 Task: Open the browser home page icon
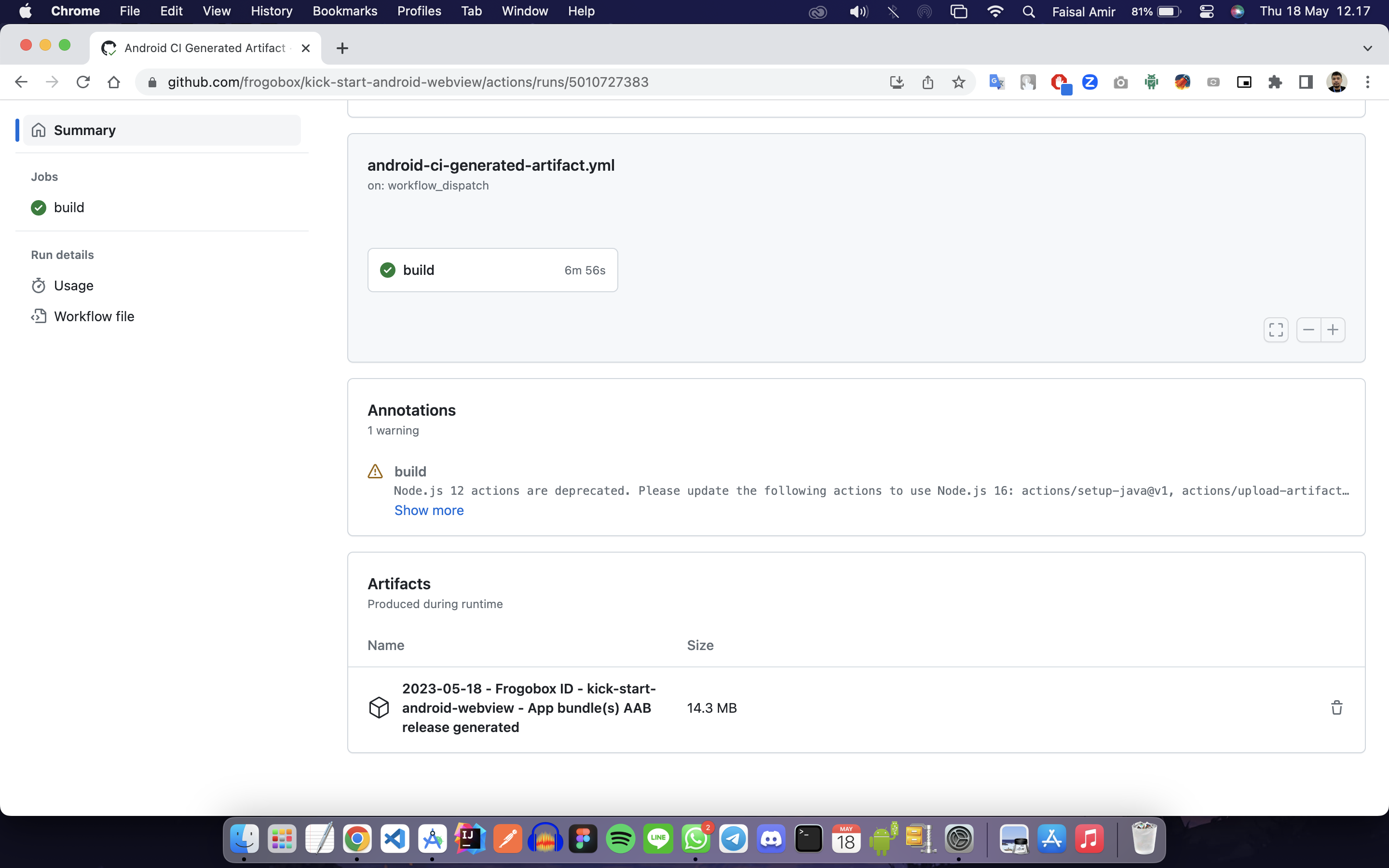coord(114,82)
